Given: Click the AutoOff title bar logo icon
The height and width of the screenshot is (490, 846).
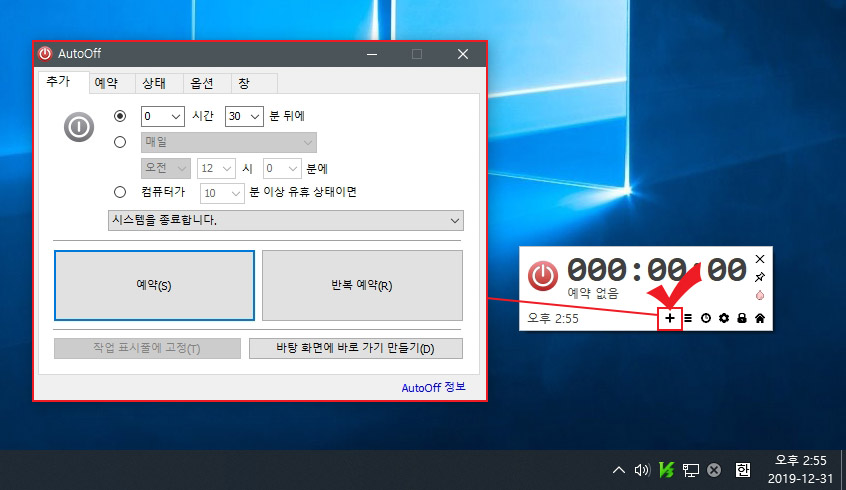Looking at the screenshot, I should (x=45, y=53).
